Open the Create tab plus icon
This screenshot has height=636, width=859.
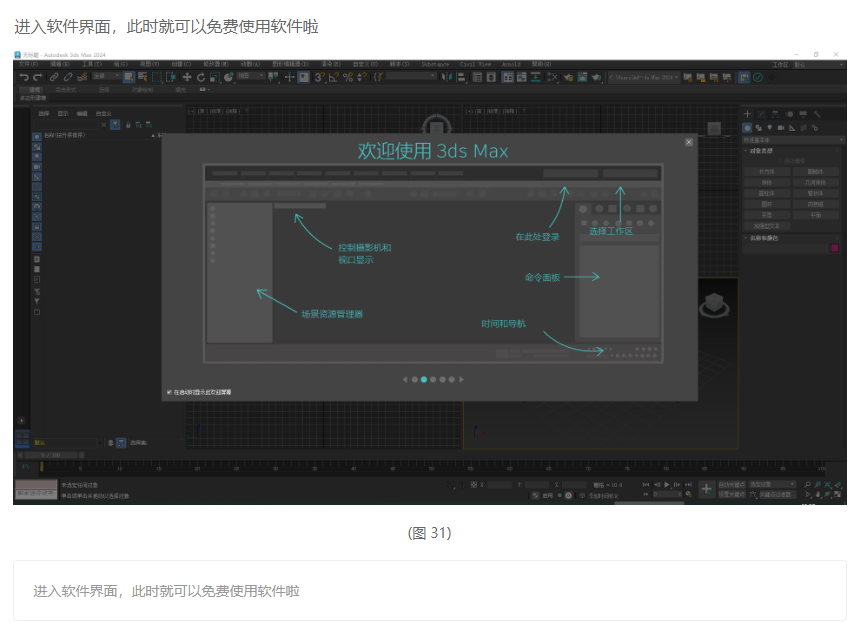click(x=747, y=114)
